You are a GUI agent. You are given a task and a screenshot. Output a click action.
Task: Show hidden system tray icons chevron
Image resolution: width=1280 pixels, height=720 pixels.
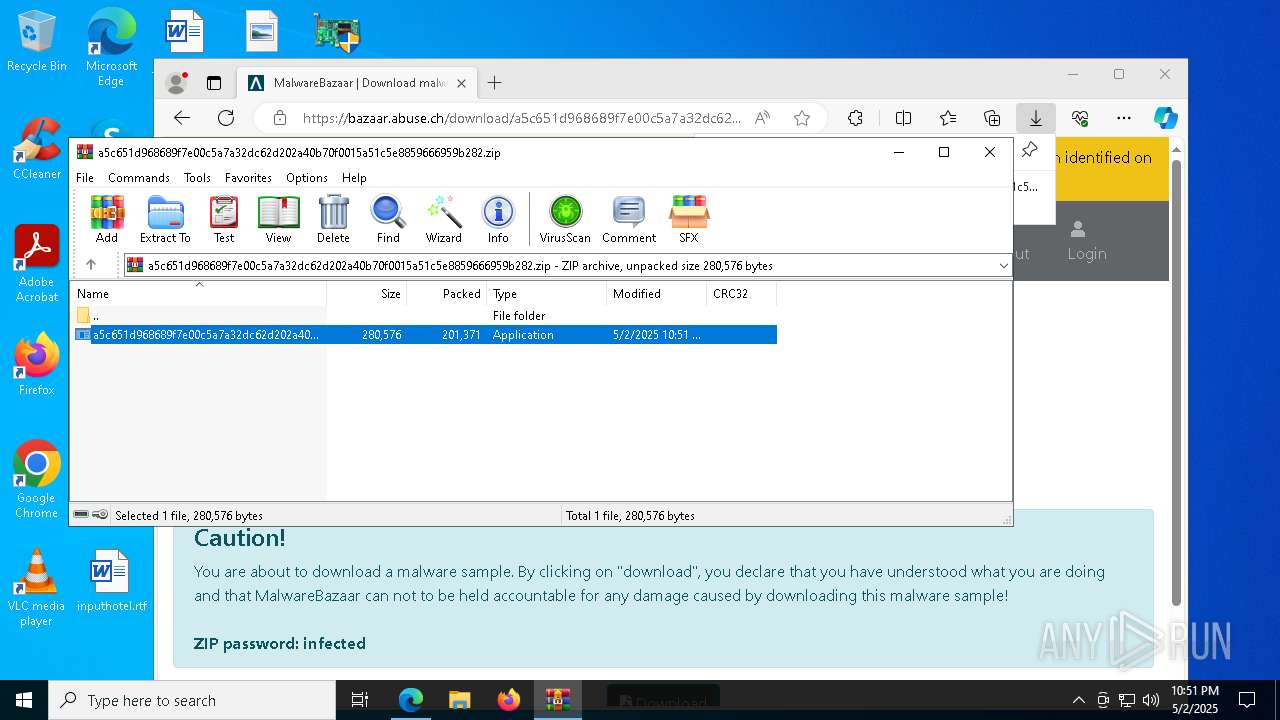tap(1078, 700)
